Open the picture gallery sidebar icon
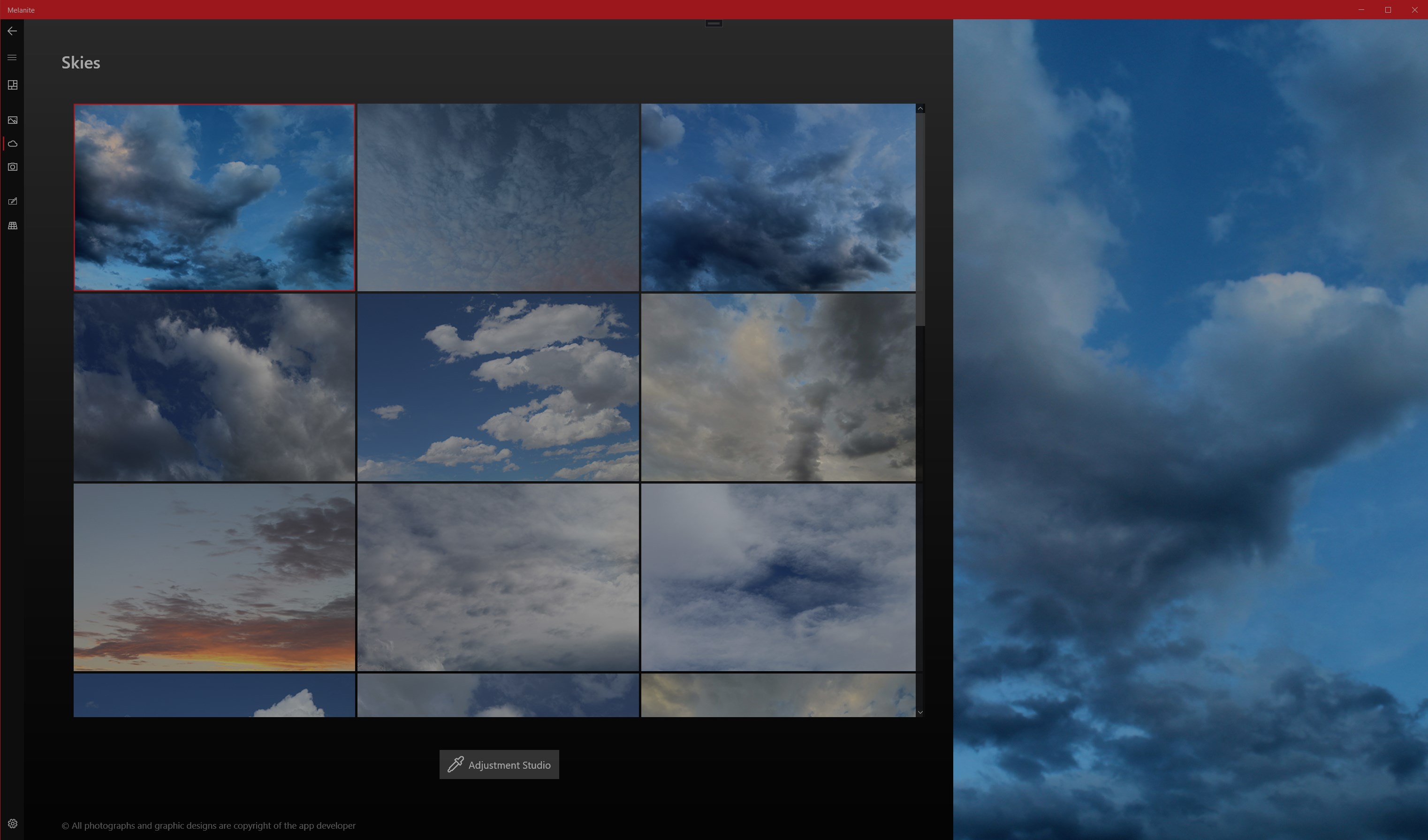1428x840 pixels. click(13, 120)
